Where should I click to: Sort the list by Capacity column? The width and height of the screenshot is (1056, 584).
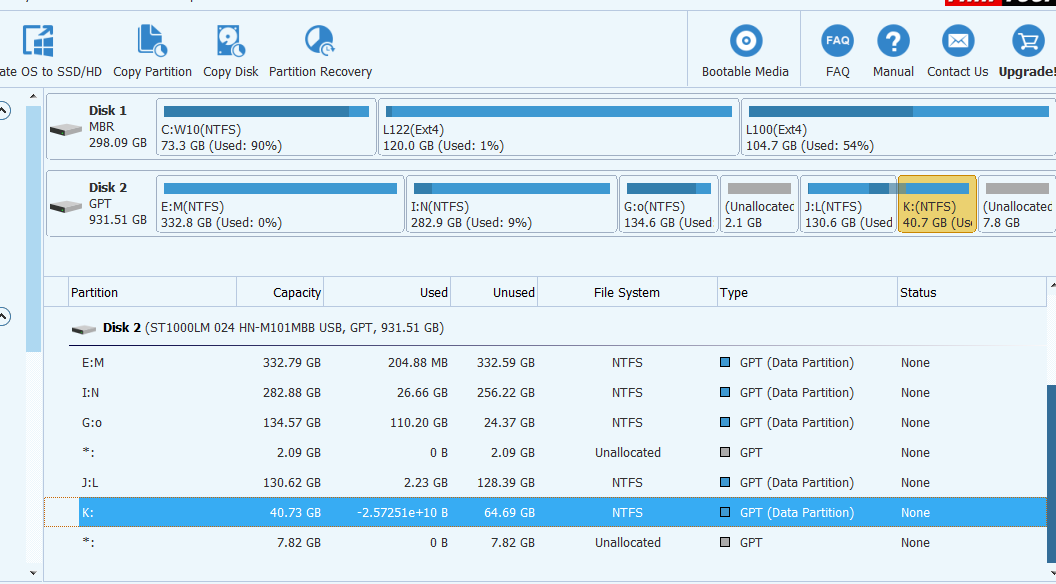(x=280, y=293)
